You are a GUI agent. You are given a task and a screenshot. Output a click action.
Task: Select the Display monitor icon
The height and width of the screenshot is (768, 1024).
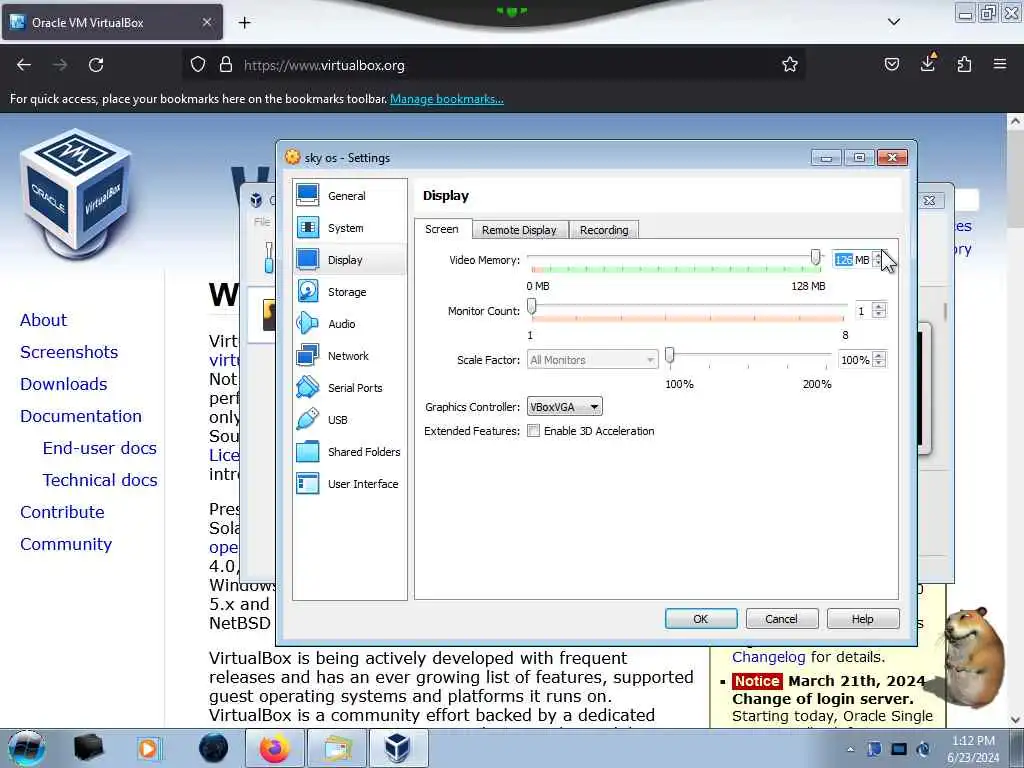tap(308, 259)
